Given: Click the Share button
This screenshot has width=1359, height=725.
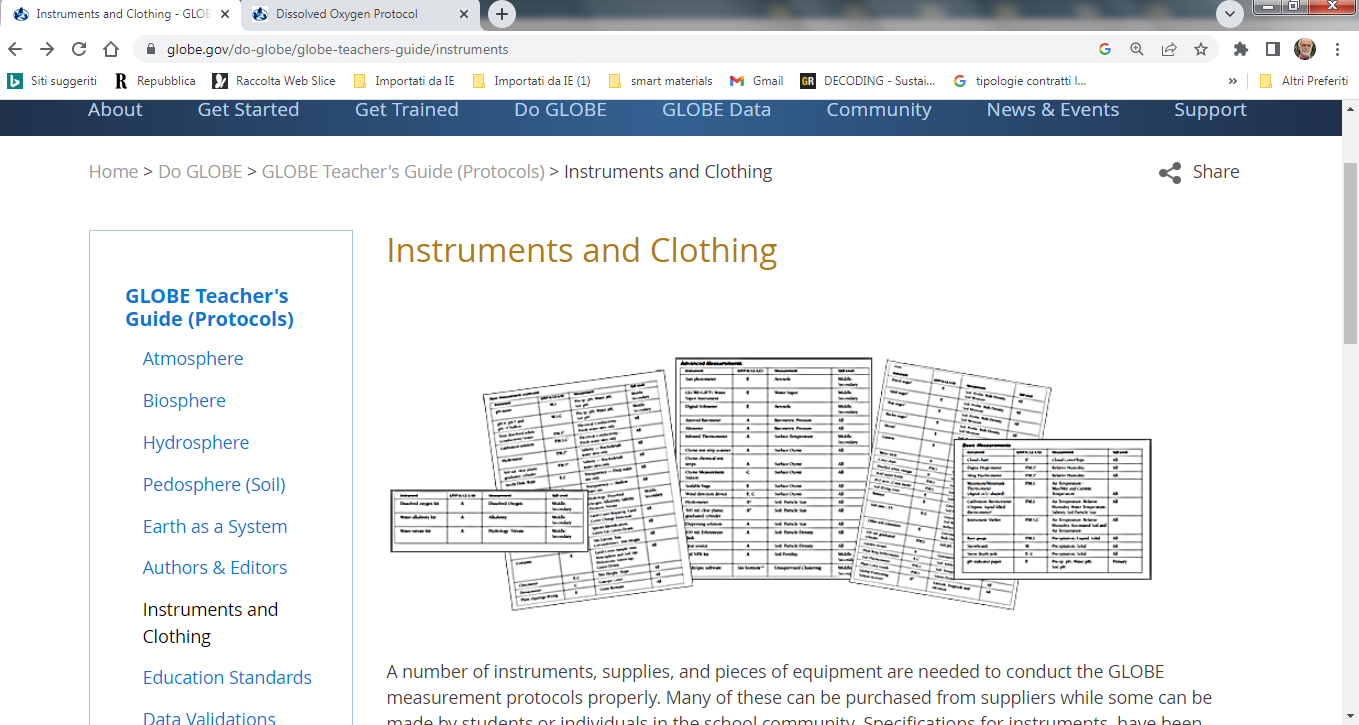Looking at the screenshot, I should click(x=1199, y=172).
